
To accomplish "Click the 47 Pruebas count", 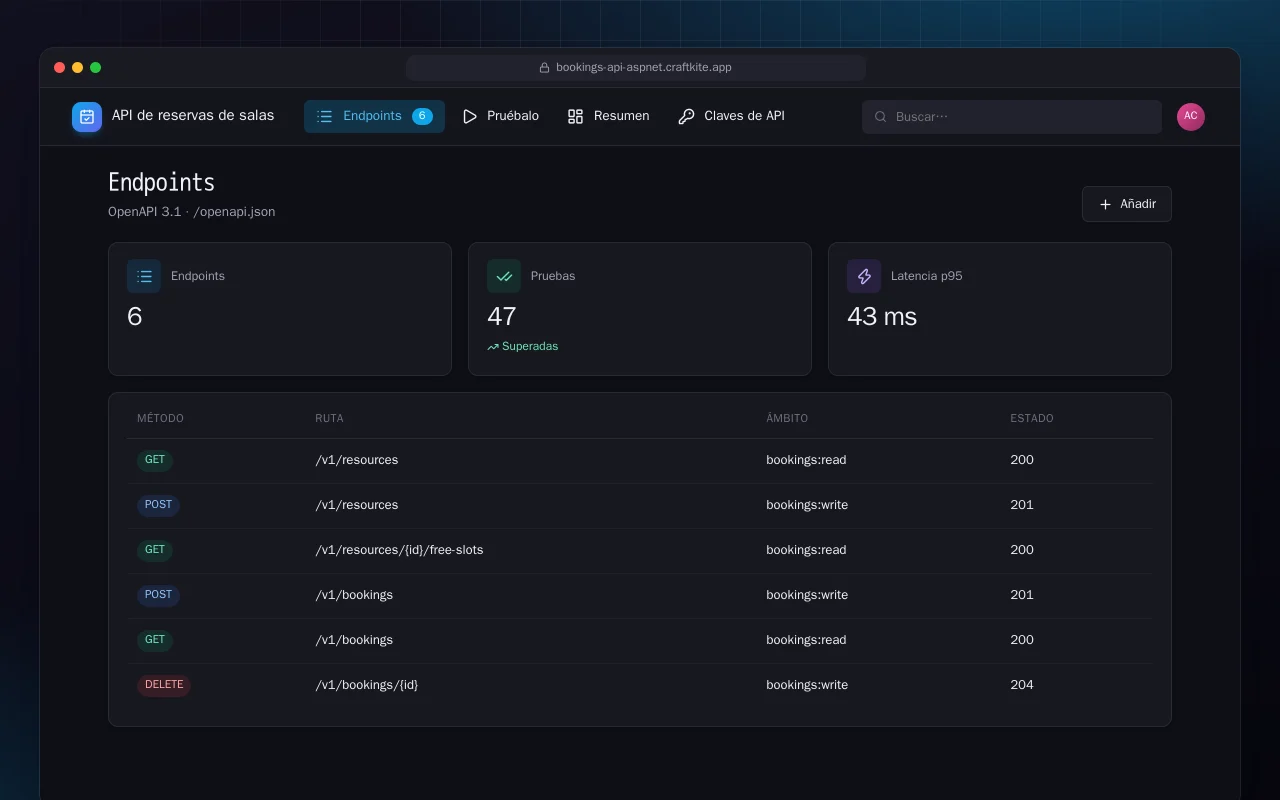I will pos(502,317).
